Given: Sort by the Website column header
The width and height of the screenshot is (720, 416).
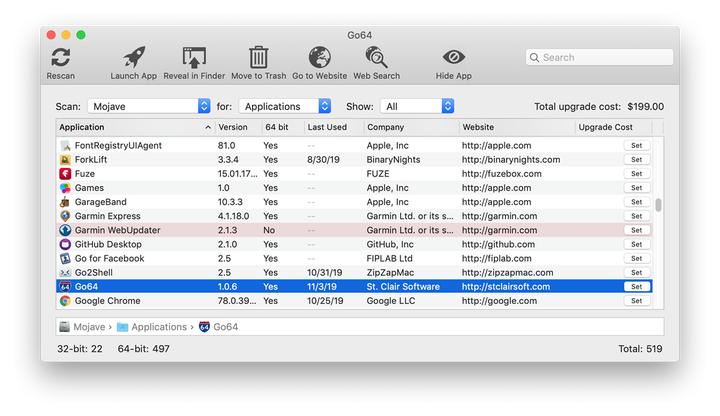Looking at the screenshot, I should point(517,127).
